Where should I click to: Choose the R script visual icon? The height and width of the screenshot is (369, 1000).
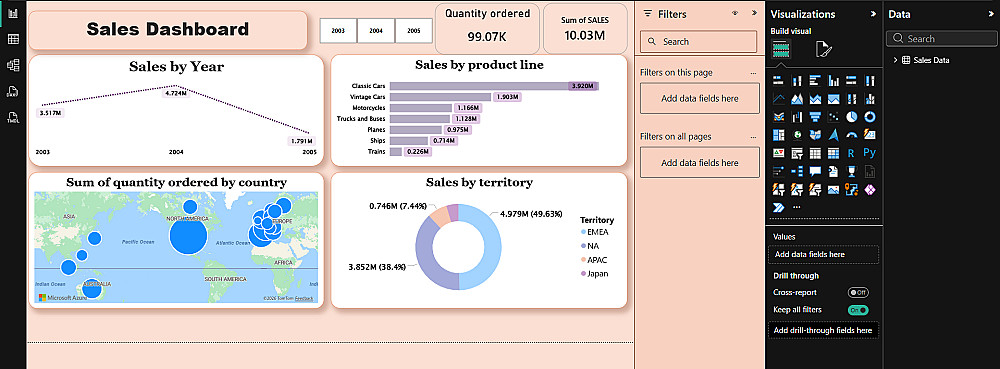tap(851, 153)
